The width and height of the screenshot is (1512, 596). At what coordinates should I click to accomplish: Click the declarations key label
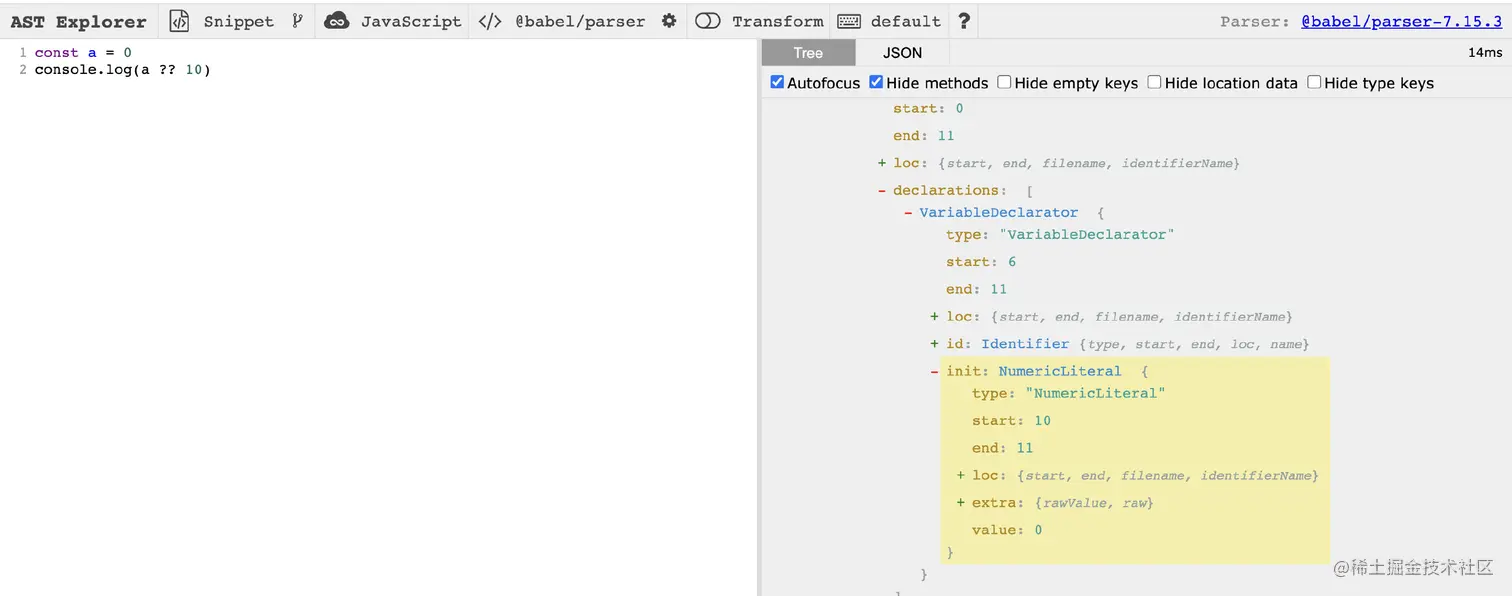[x=946, y=190]
